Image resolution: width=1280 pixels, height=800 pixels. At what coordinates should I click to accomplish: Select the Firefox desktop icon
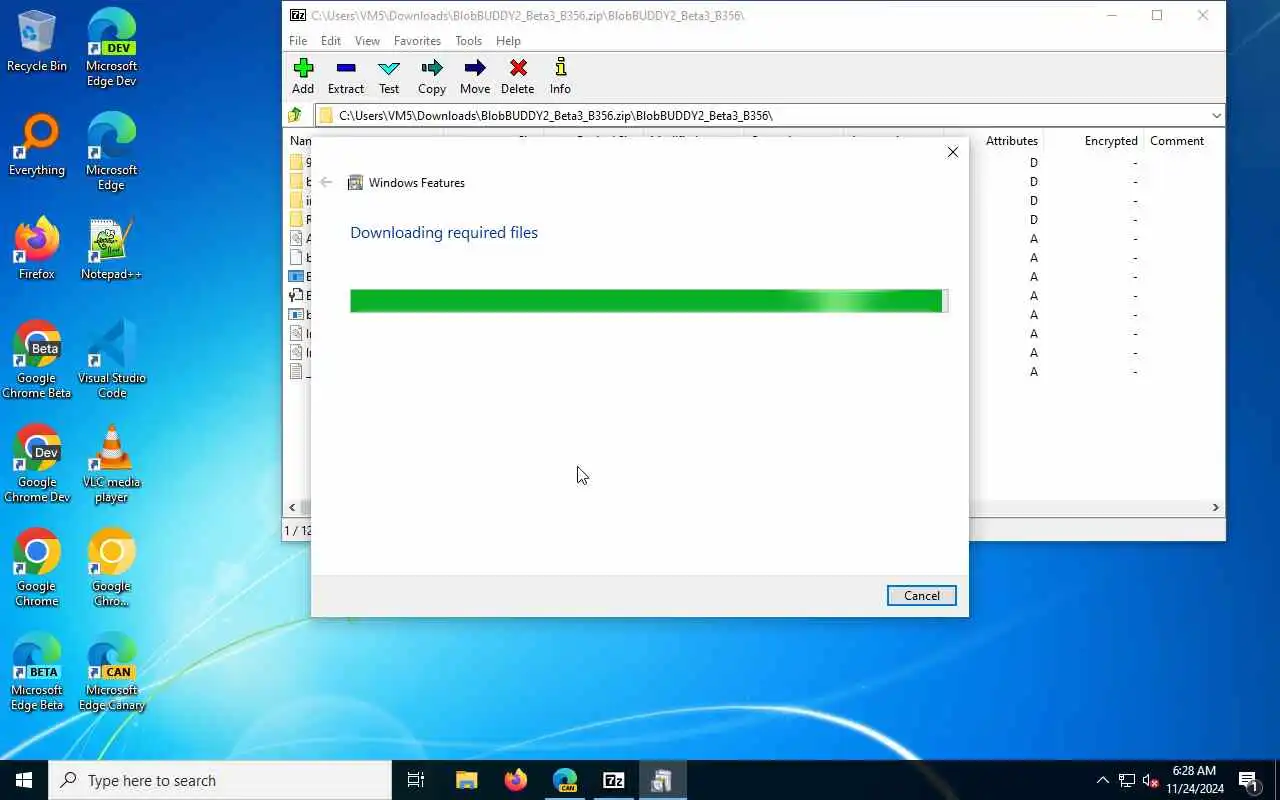[37, 249]
